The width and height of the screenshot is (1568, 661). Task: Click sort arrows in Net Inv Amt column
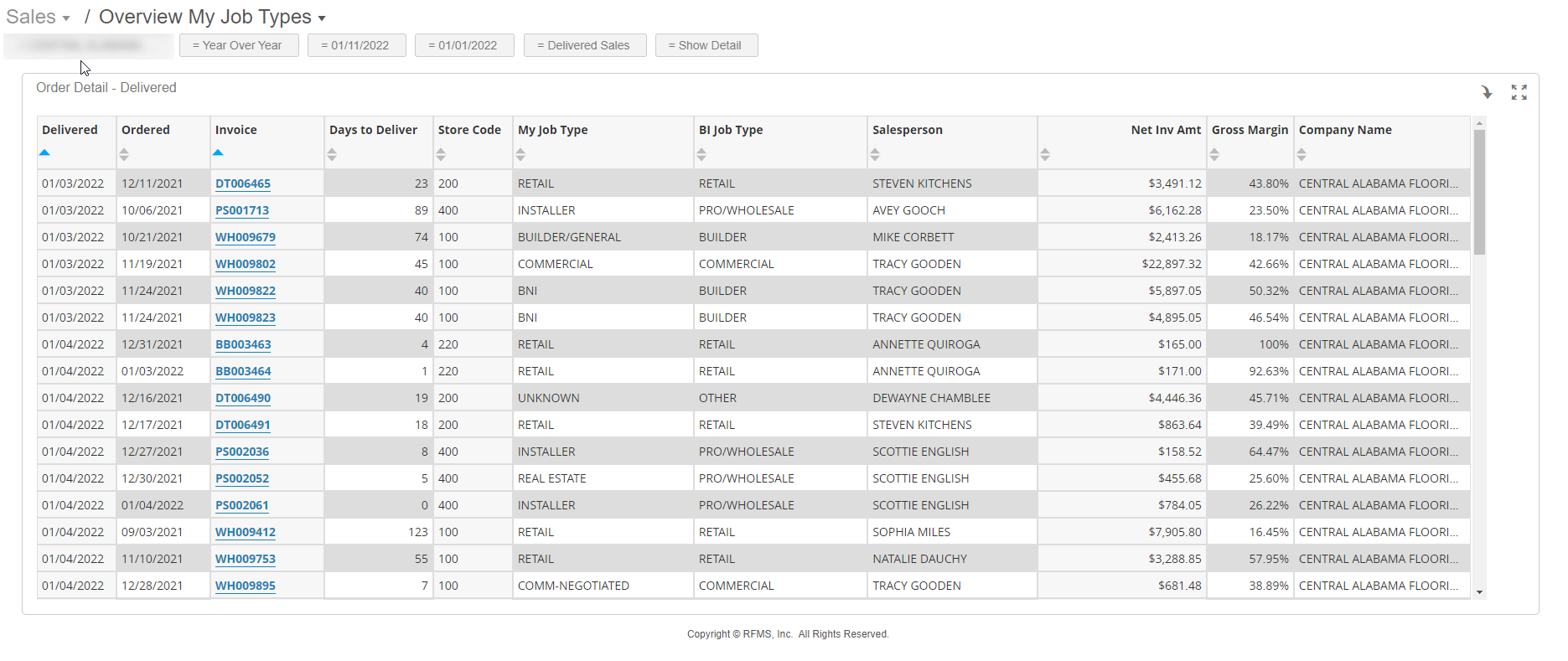1045,154
